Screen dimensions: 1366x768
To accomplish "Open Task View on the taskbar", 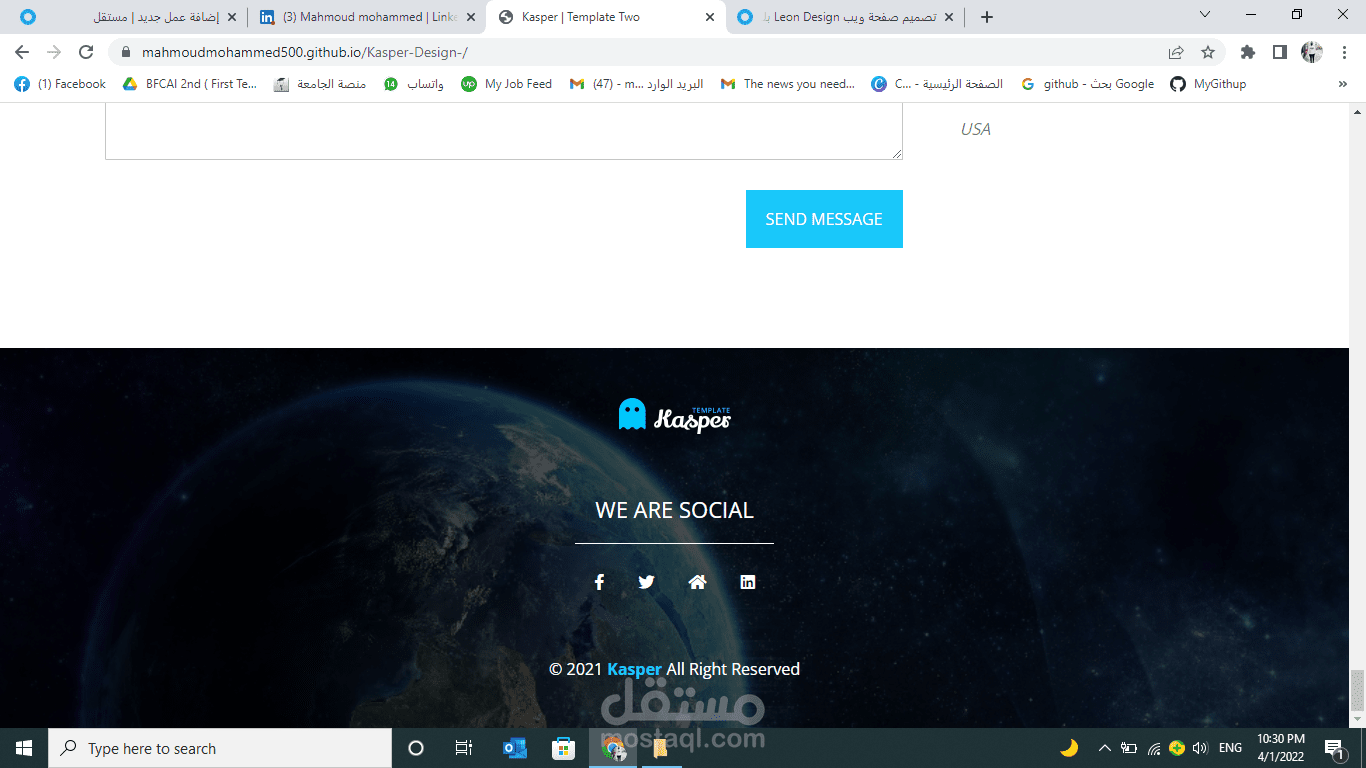I will tap(464, 748).
